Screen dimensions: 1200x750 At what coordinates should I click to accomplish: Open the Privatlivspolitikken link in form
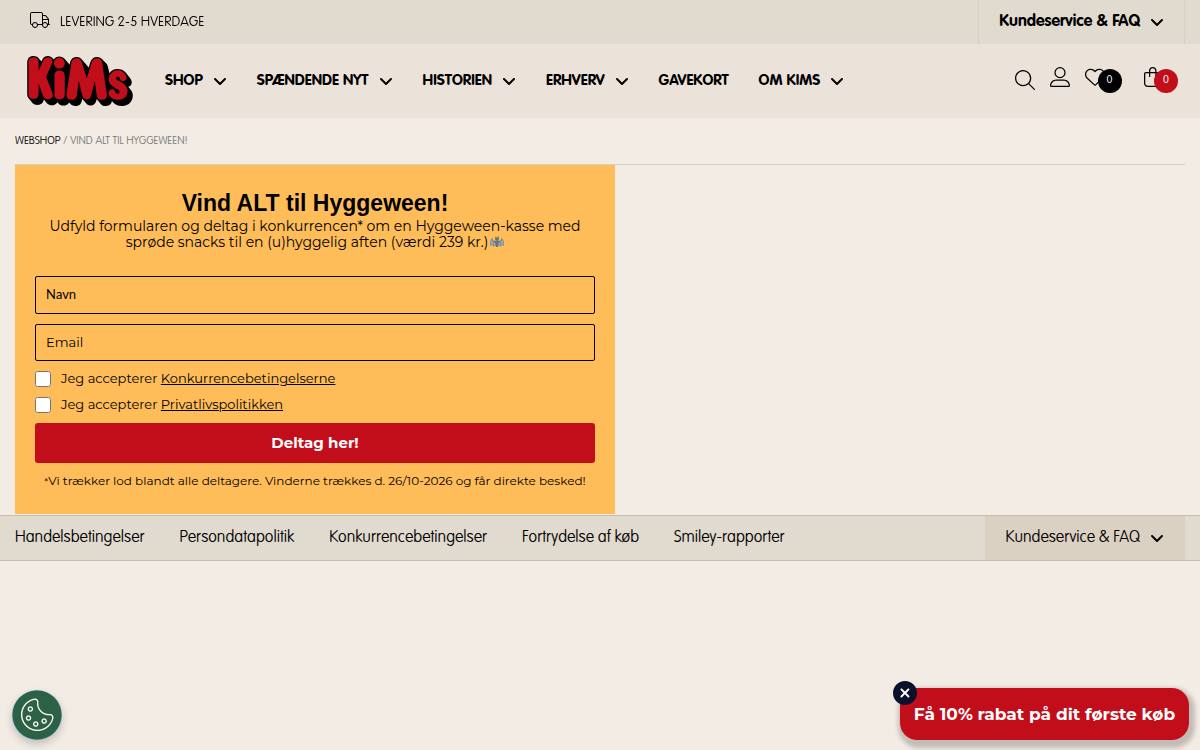pyautogui.click(x=222, y=405)
